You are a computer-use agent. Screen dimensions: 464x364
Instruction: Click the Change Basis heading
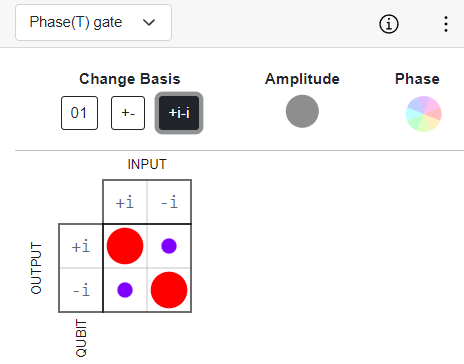click(x=130, y=79)
